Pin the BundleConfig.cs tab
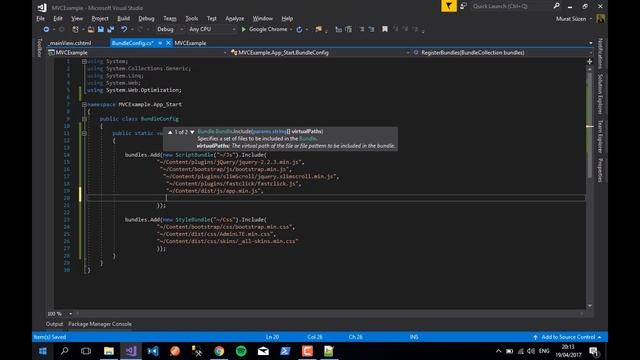The image size is (640, 360). [x=160, y=43]
